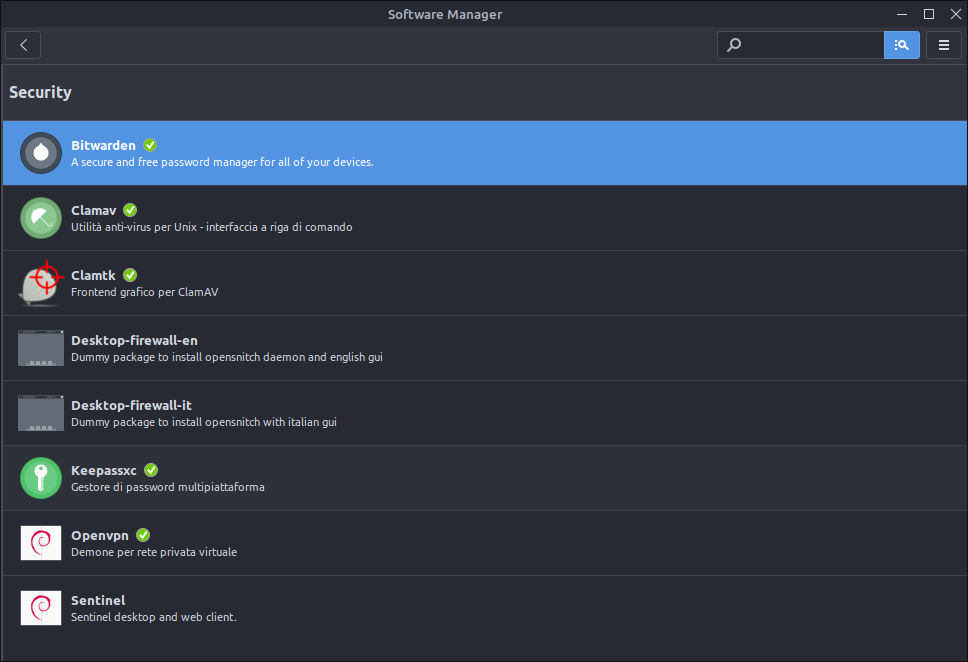Click the Keepassxc green key icon
This screenshot has height=662, width=968.
click(x=41, y=478)
